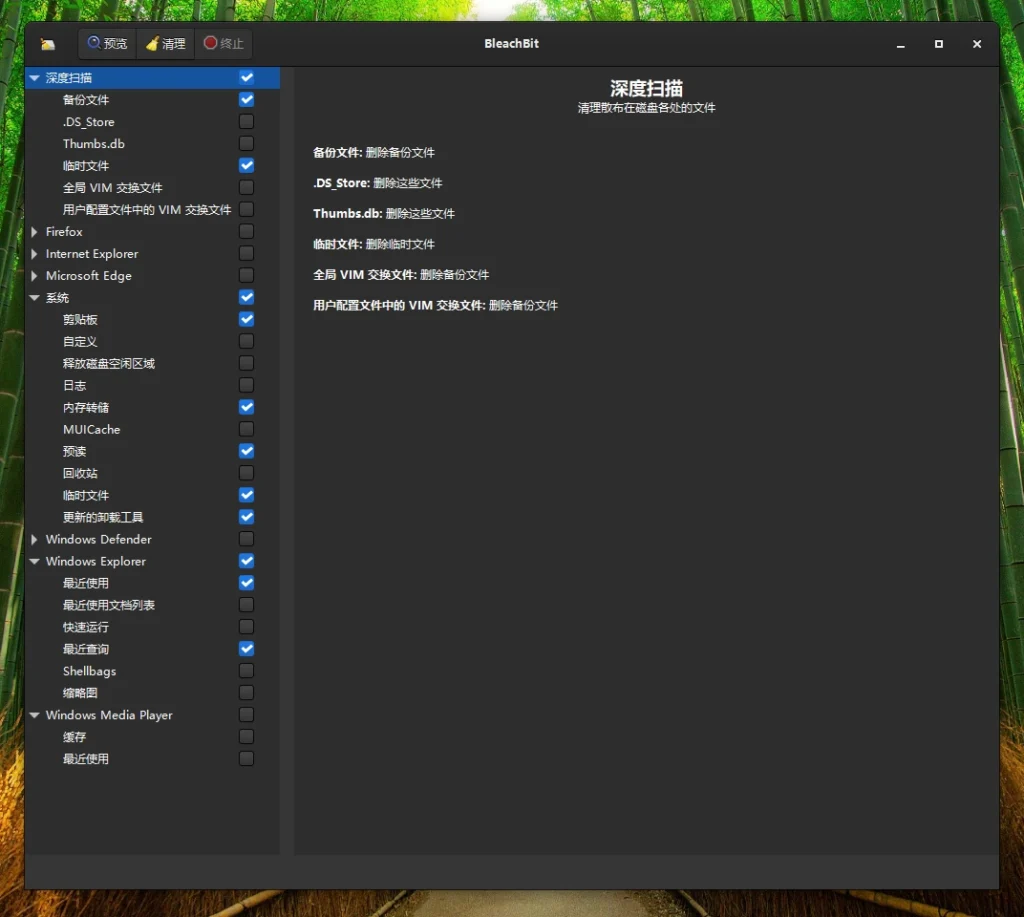Open the BleachBit application menu icon
Image resolution: width=1024 pixels, height=917 pixels.
(x=48, y=44)
